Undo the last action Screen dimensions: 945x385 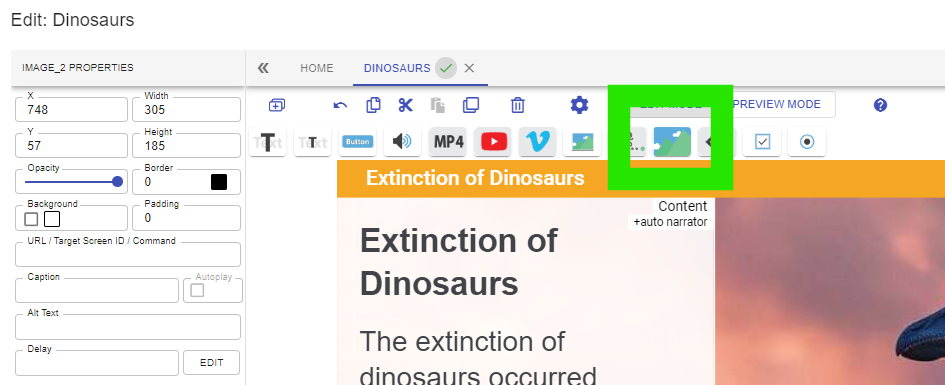[x=340, y=105]
